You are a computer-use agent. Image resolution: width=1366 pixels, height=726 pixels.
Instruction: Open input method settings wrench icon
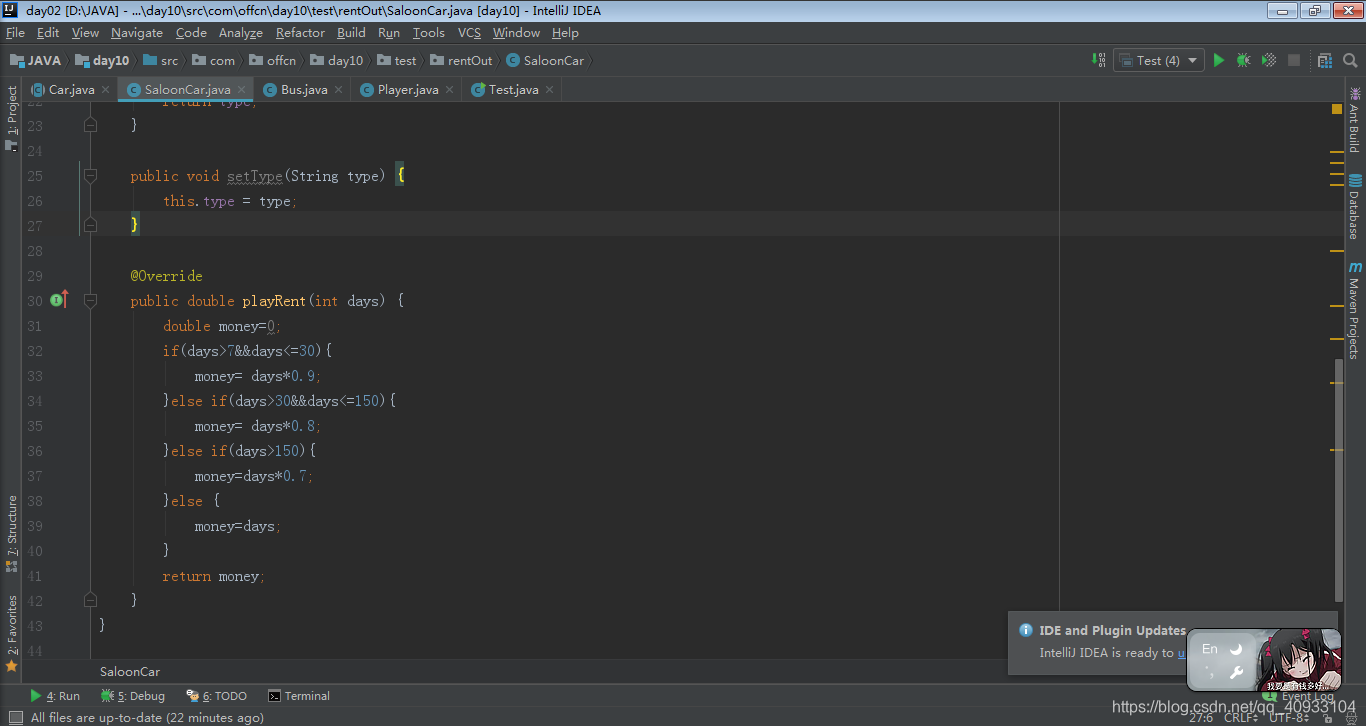[x=1236, y=673]
